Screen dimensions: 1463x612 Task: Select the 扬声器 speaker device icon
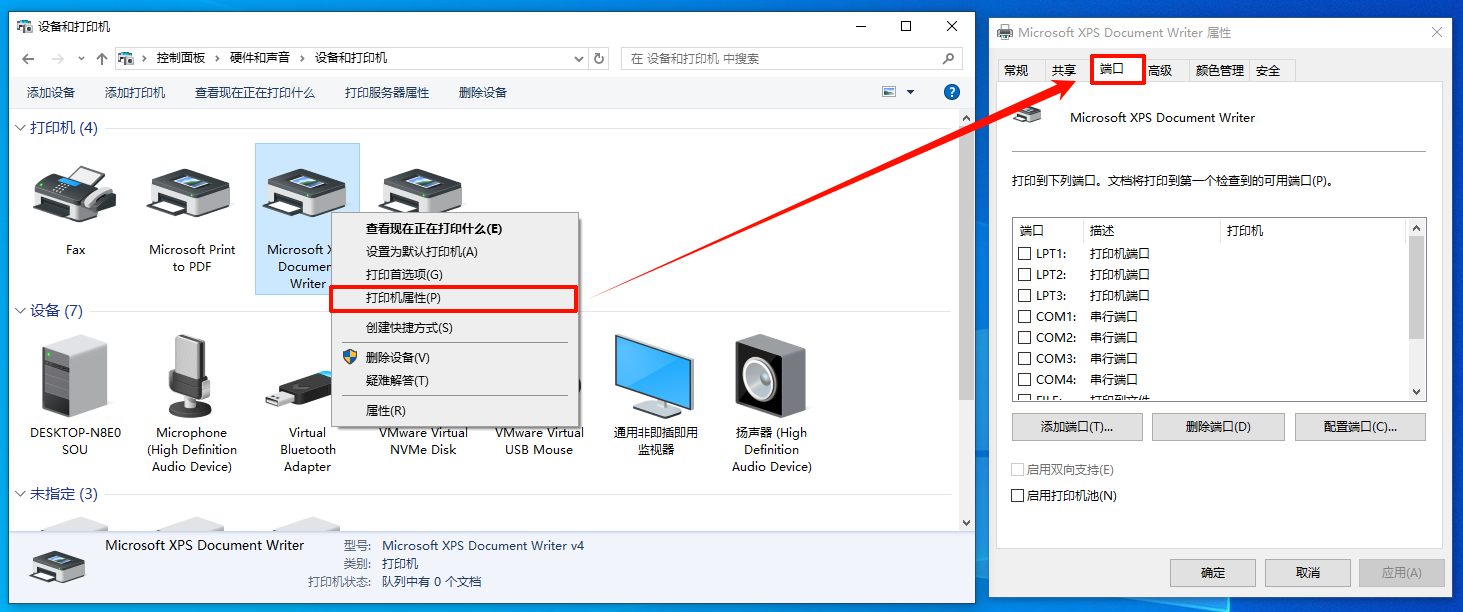(x=771, y=377)
